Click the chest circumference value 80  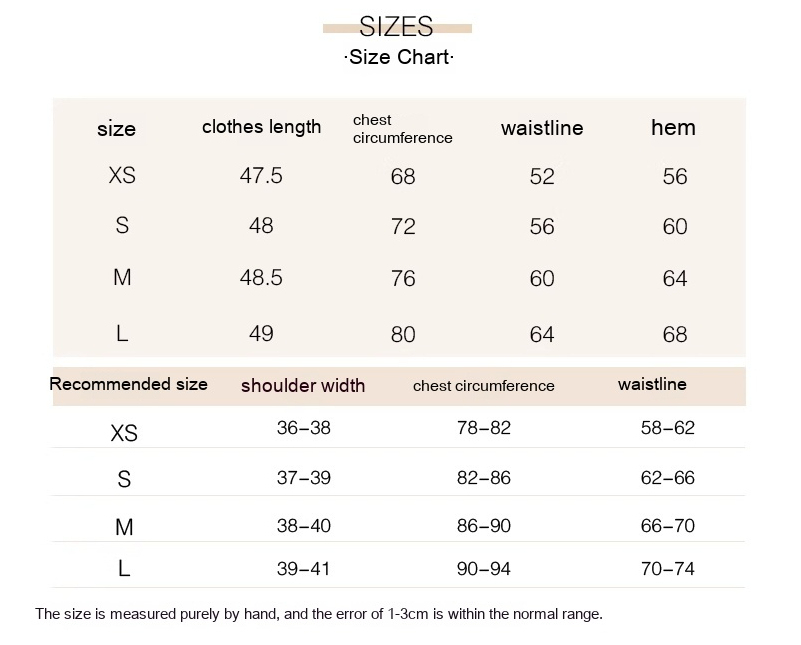coord(403,335)
